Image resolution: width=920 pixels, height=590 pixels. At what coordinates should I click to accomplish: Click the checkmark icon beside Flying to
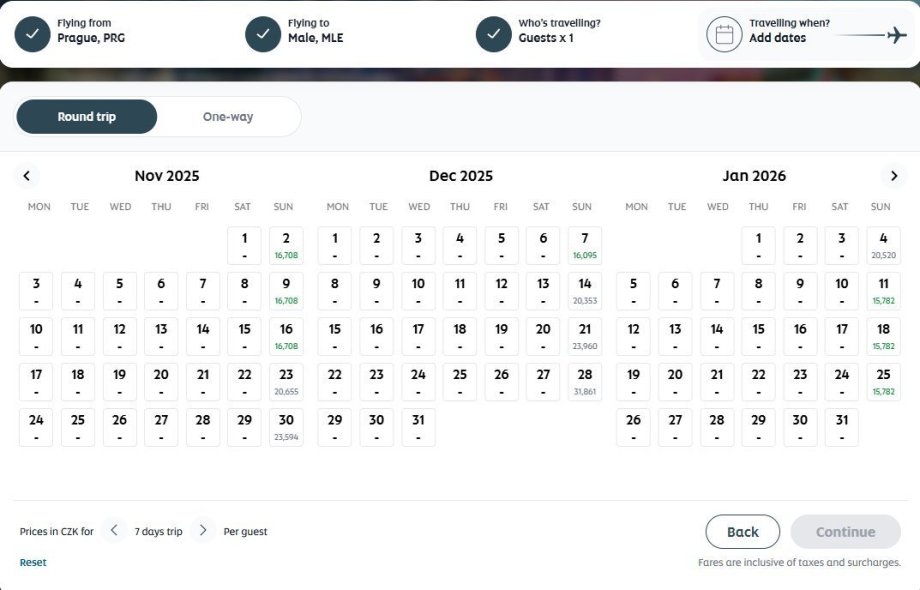point(263,34)
